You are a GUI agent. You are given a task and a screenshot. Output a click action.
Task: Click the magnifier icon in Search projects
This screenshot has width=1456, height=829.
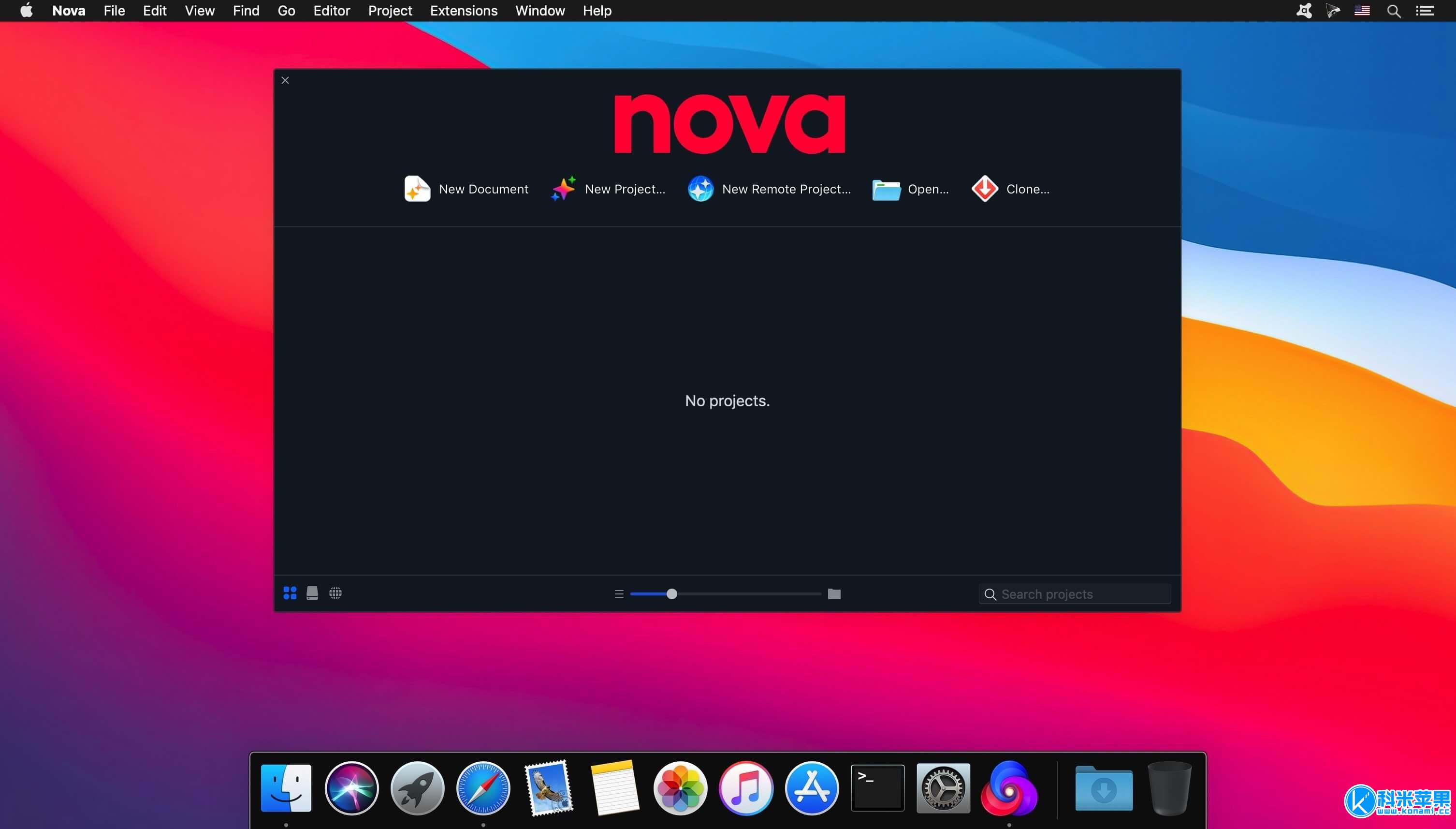[990, 594]
